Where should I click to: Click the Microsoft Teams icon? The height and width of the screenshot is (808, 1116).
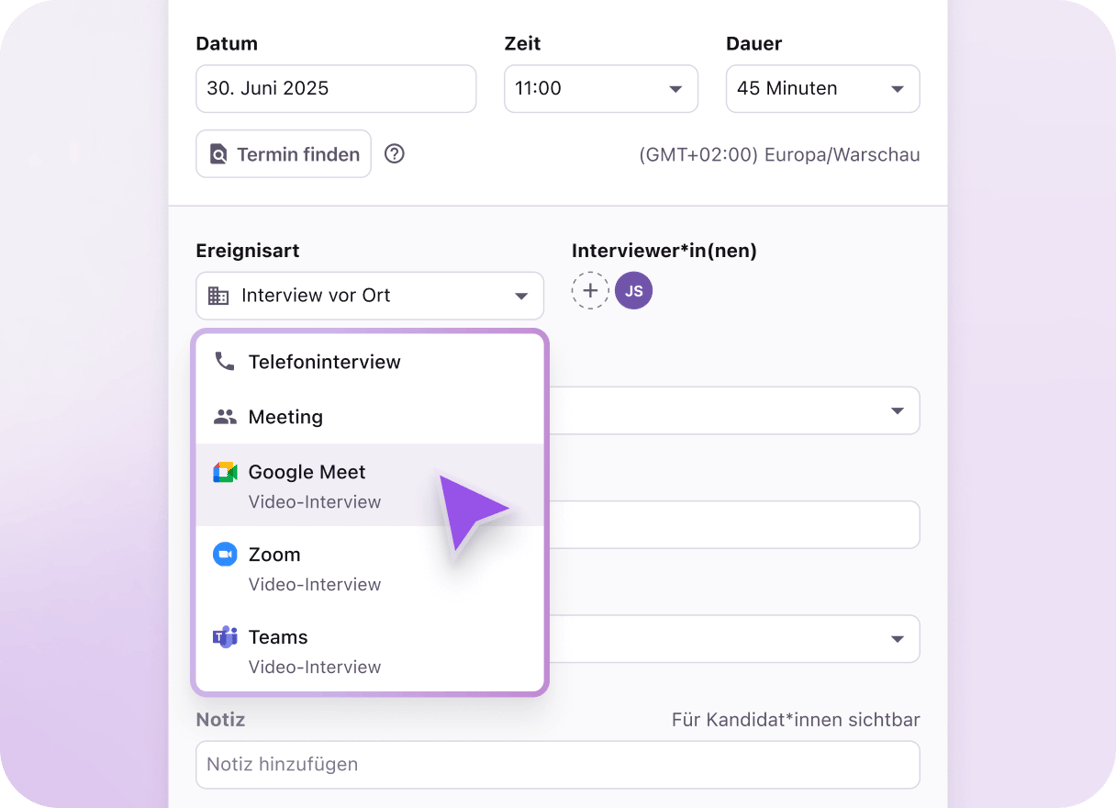tap(225, 638)
